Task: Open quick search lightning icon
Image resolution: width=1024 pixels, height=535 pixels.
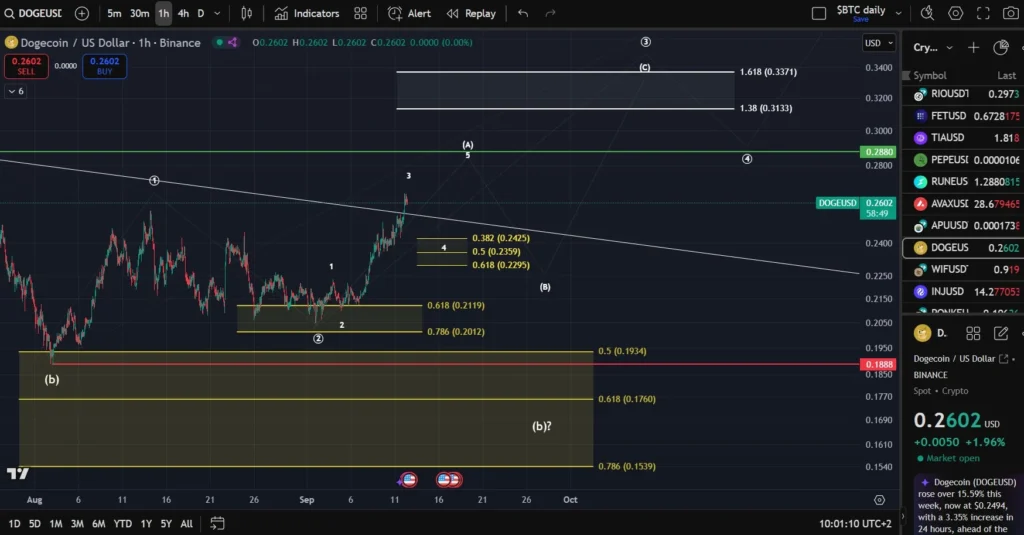Action: pyautogui.click(x=927, y=13)
